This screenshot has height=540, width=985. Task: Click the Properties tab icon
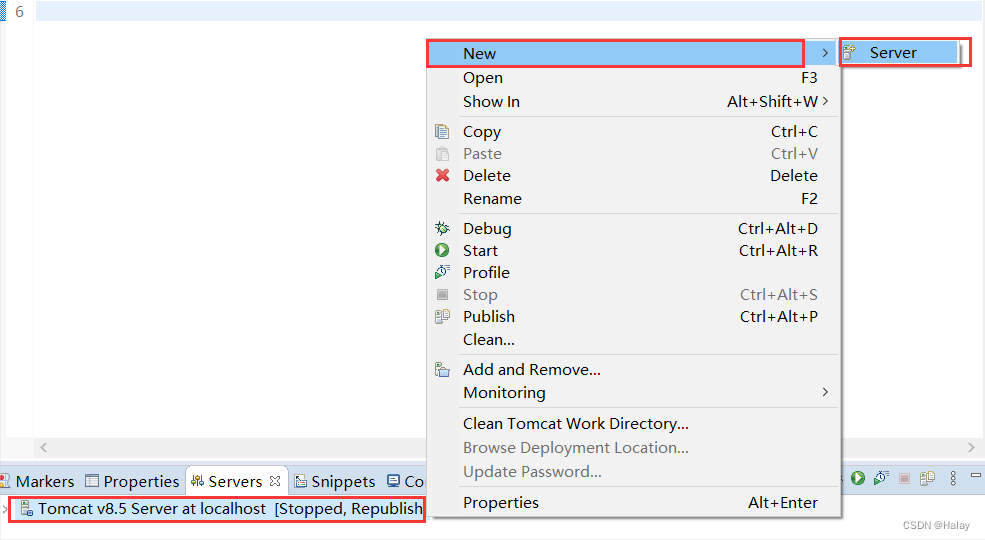(92, 481)
